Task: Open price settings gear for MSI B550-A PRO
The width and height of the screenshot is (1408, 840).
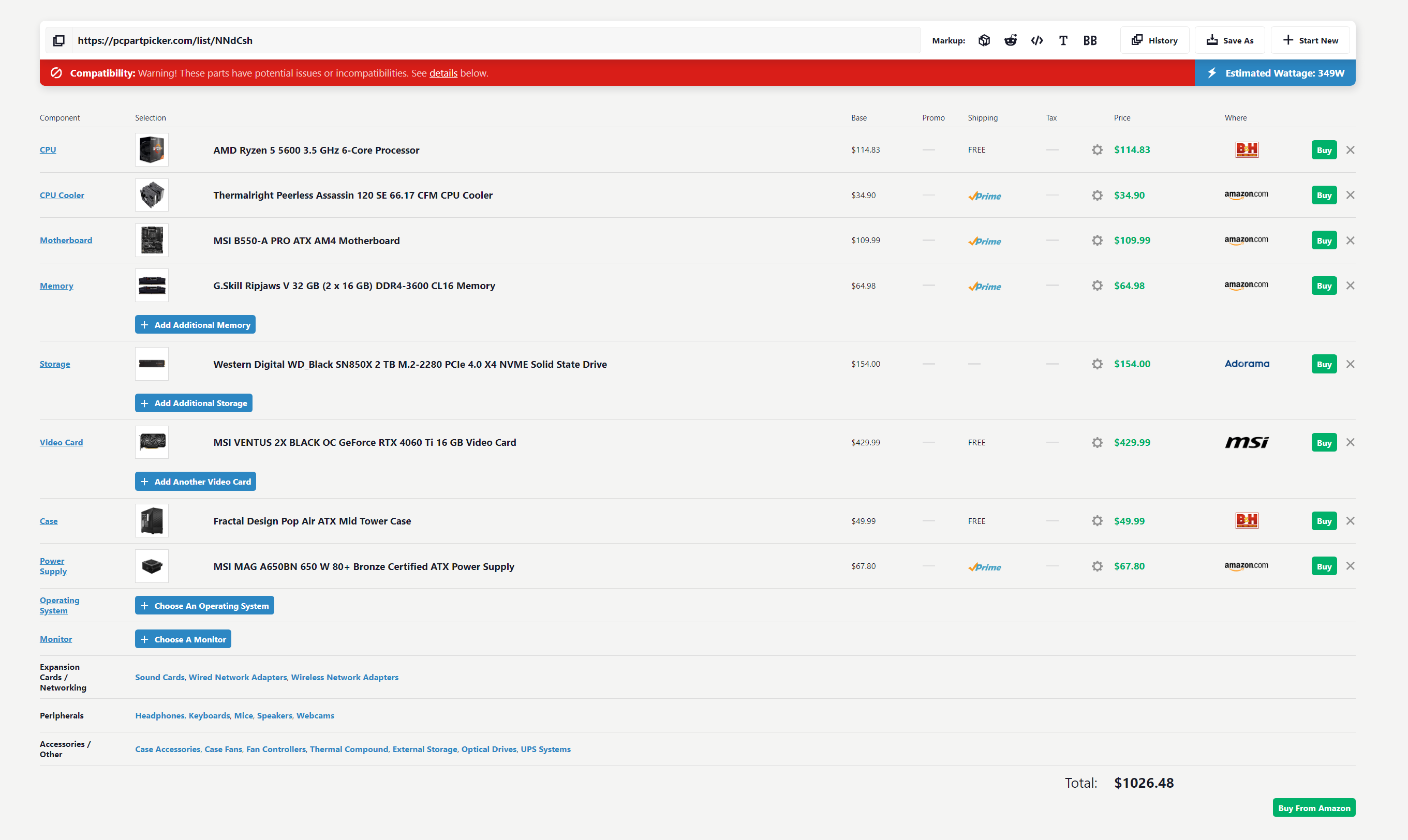Action: click(1097, 241)
